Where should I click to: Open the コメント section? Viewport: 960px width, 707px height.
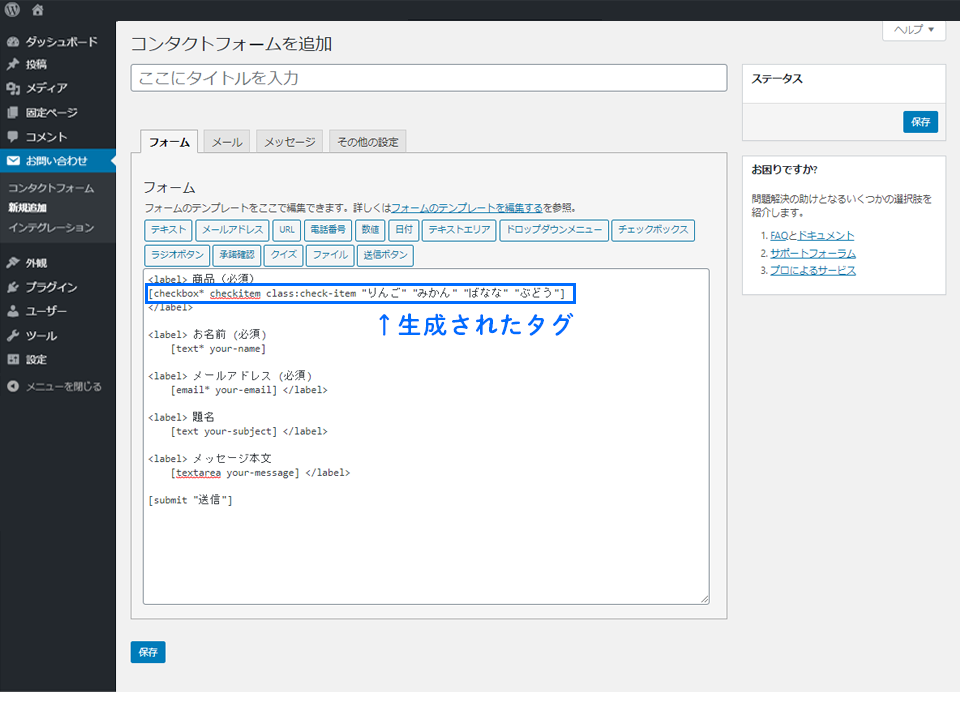coord(46,137)
